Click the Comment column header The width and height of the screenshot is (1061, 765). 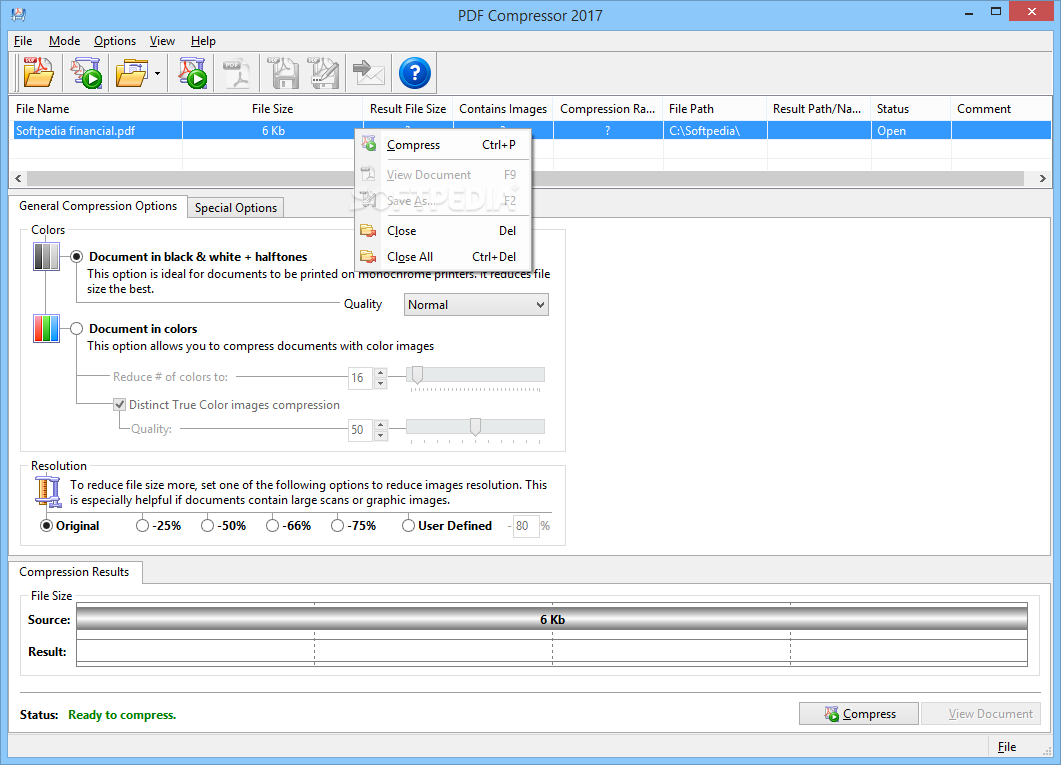point(1001,109)
